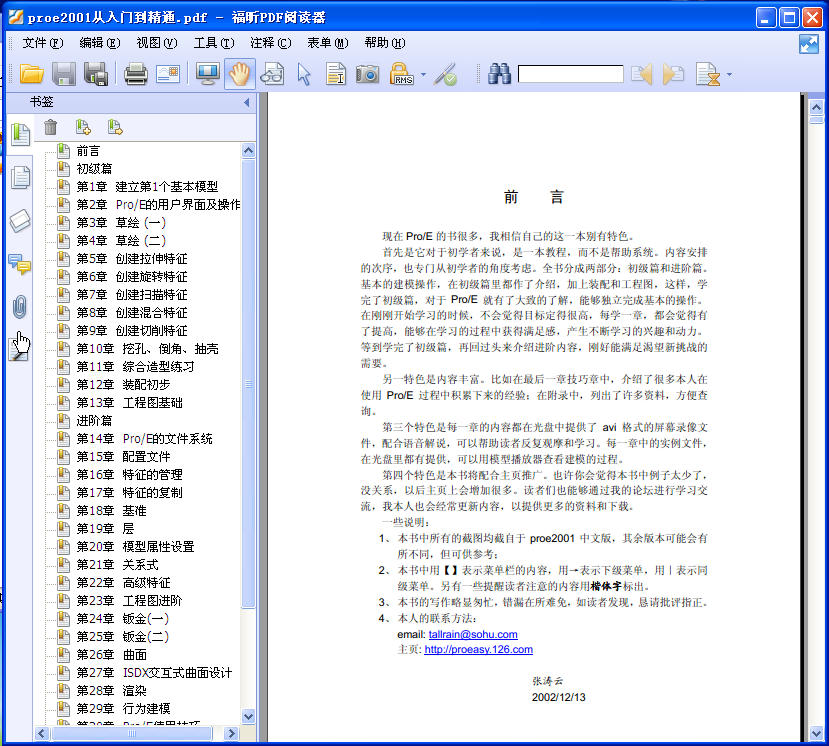Open the 文件(F) menu
829x746 pixels.
pyautogui.click(x=43, y=43)
